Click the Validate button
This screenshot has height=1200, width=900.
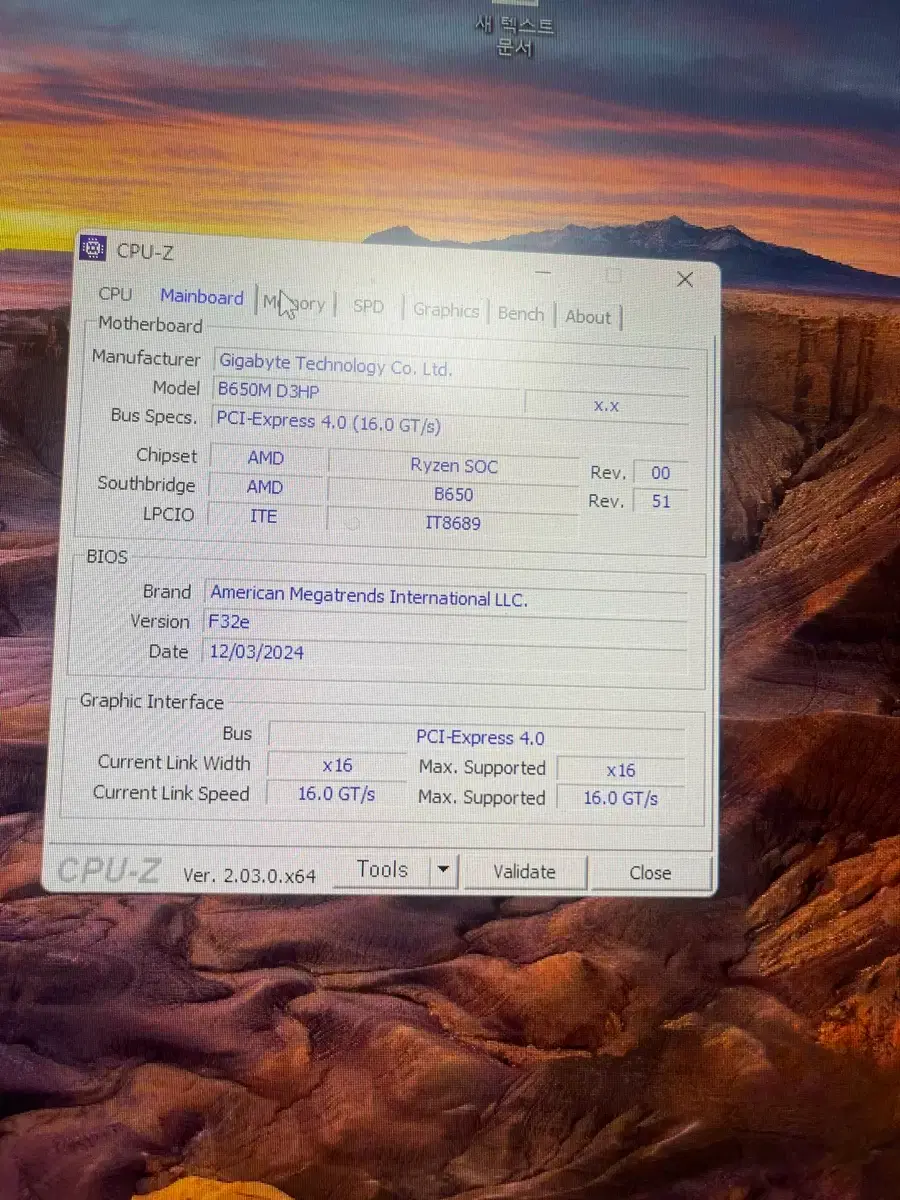[524, 872]
